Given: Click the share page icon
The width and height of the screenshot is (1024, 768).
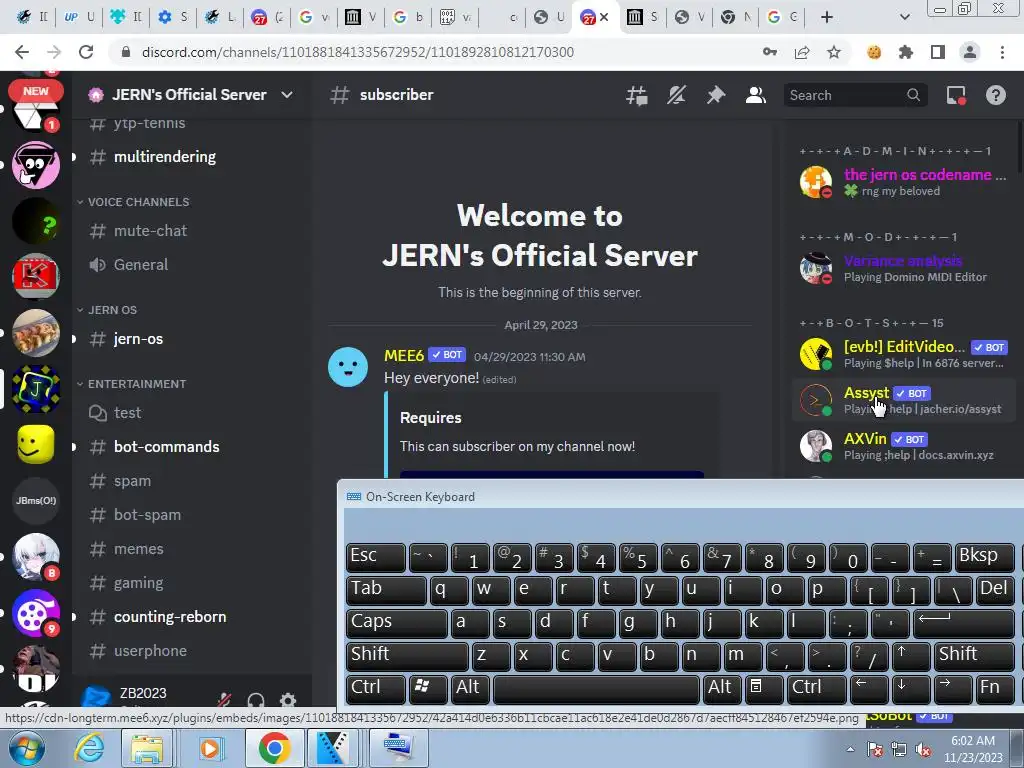Looking at the screenshot, I should click(802, 52).
